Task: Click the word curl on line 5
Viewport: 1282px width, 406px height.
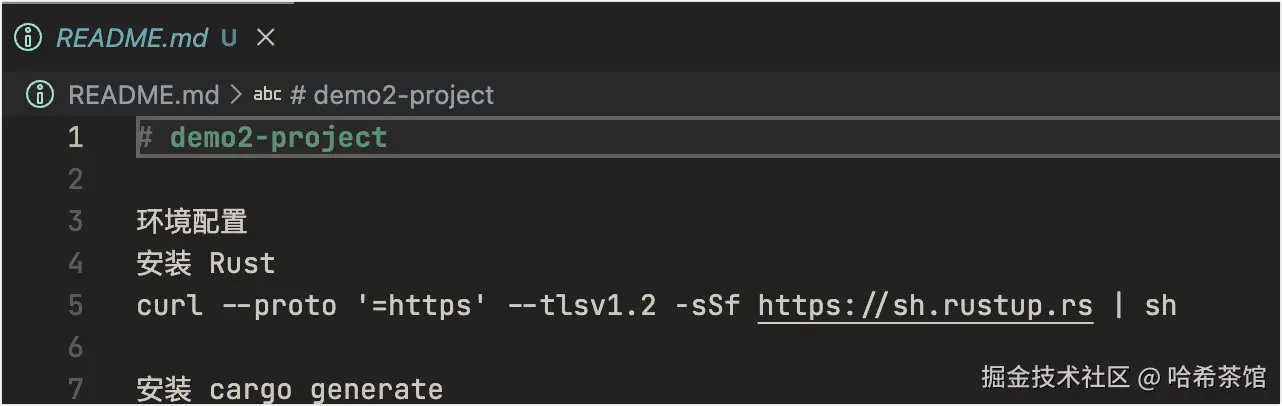Action: click(x=168, y=305)
